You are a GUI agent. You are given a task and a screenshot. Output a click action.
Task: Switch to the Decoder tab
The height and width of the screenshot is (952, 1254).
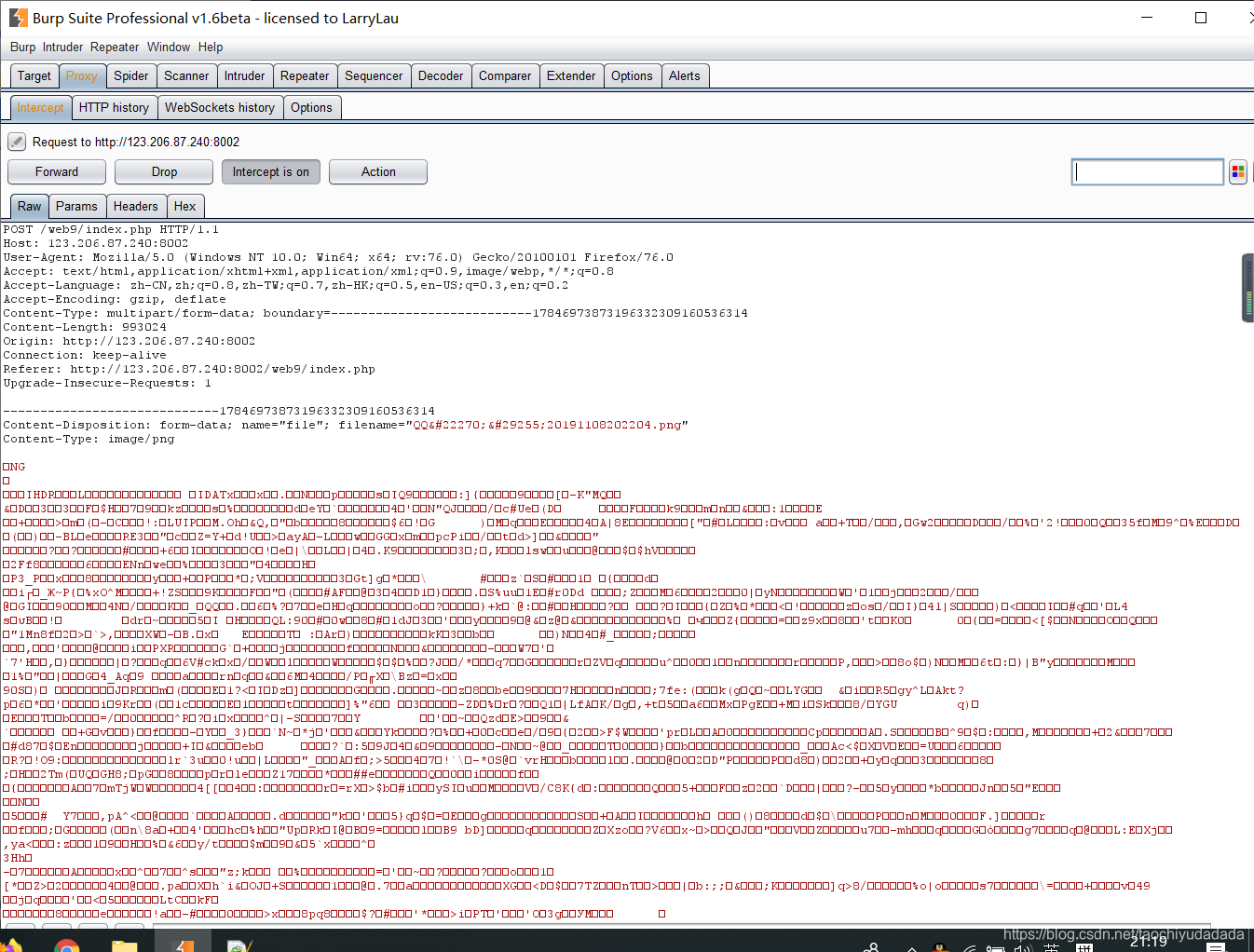441,76
